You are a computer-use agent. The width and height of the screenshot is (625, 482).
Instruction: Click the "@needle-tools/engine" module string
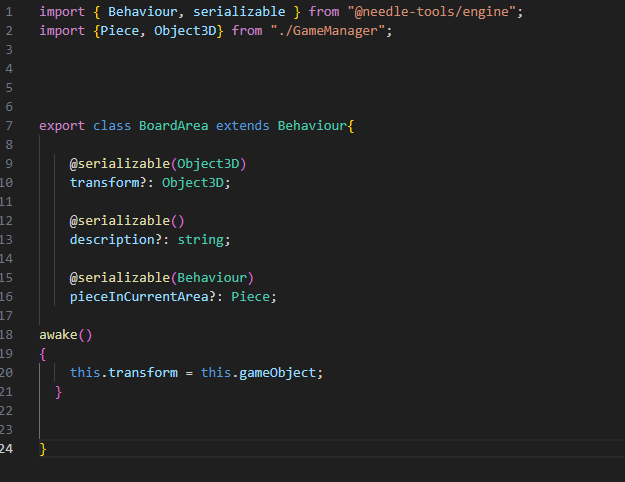click(x=432, y=12)
